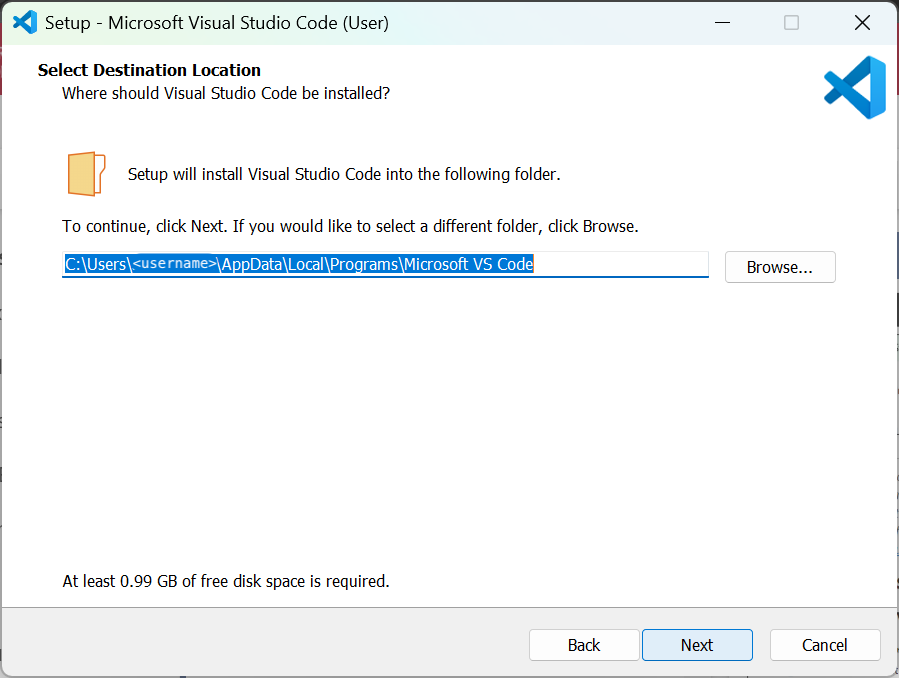Click 'Where should Visual Studio Code be installed?' text
This screenshot has height=678, width=899.
point(226,93)
